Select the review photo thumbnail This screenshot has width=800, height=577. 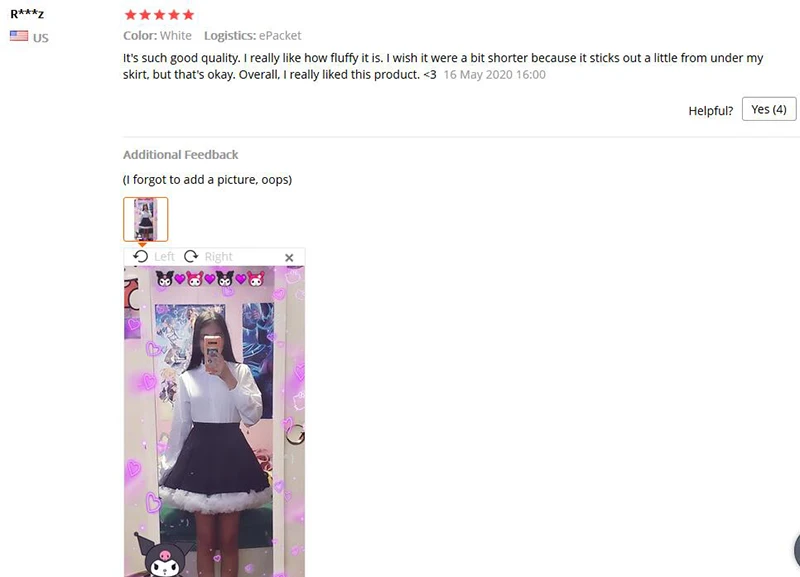coord(145,219)
